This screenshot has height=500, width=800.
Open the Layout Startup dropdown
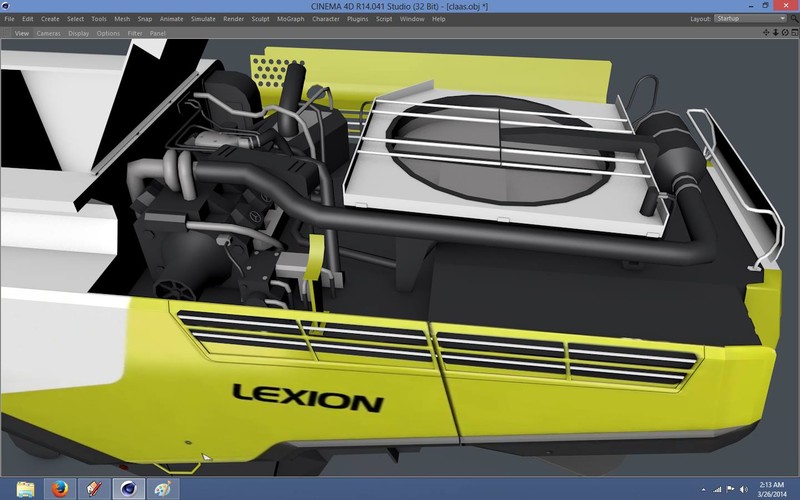point(750,18)
